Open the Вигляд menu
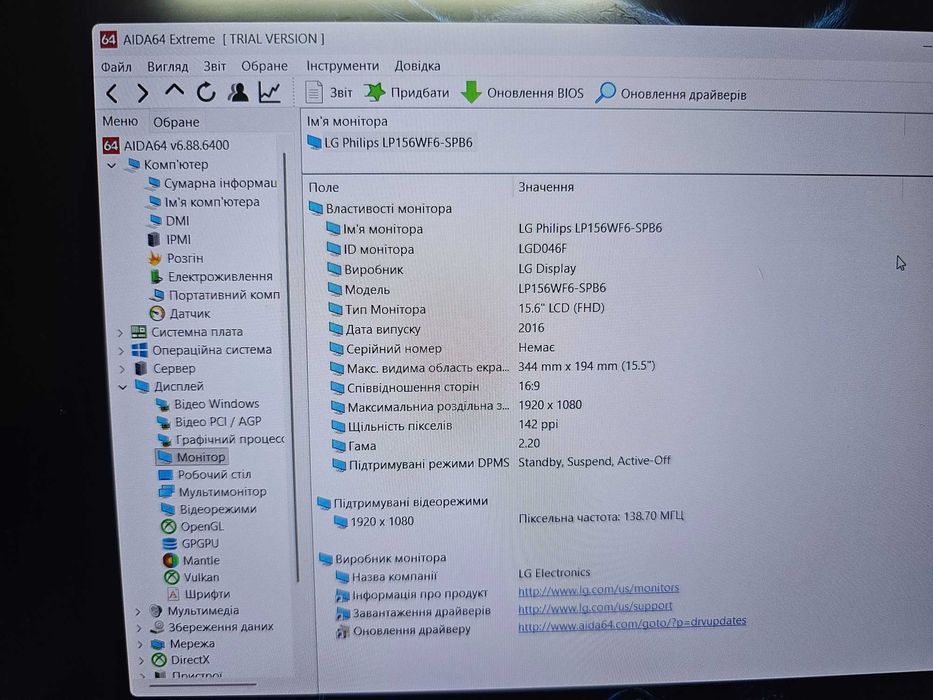This screenshot has height=700, width=933. tap(168, 66)
